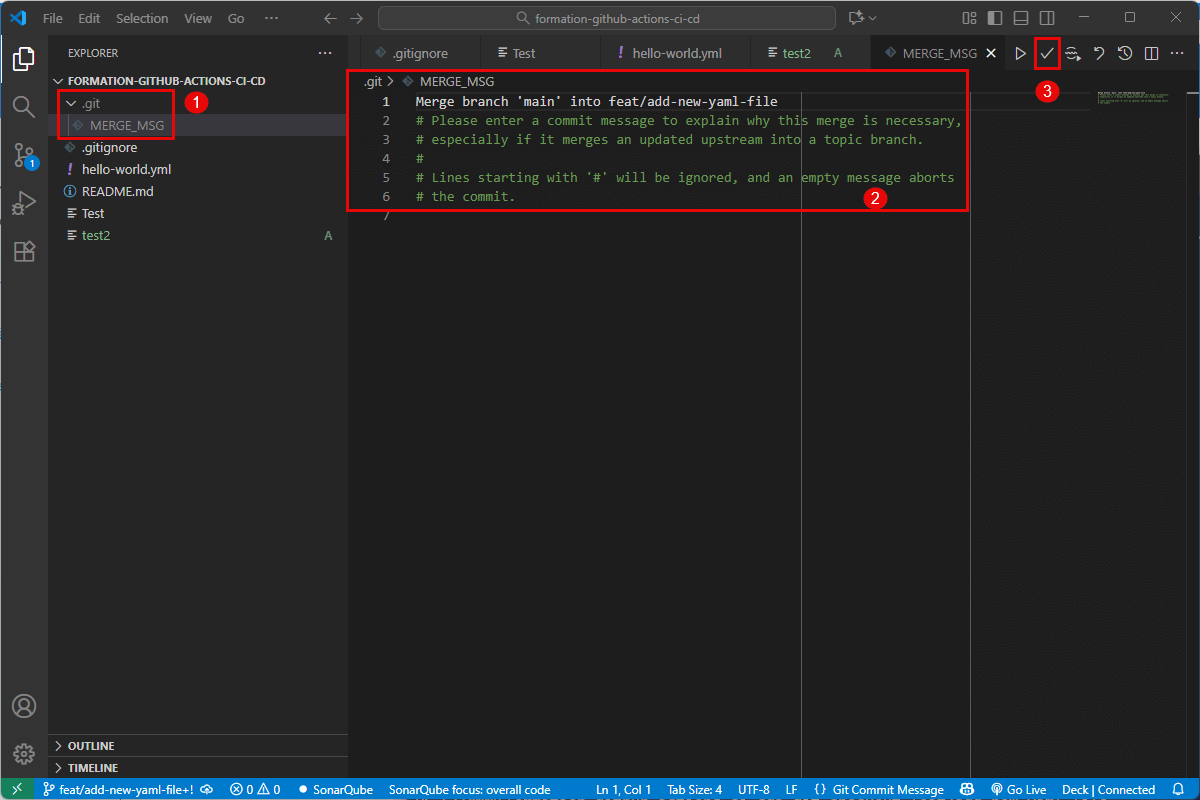Open the Extensions view
Screen dimensions: 1200x800
tap(24, 251)
